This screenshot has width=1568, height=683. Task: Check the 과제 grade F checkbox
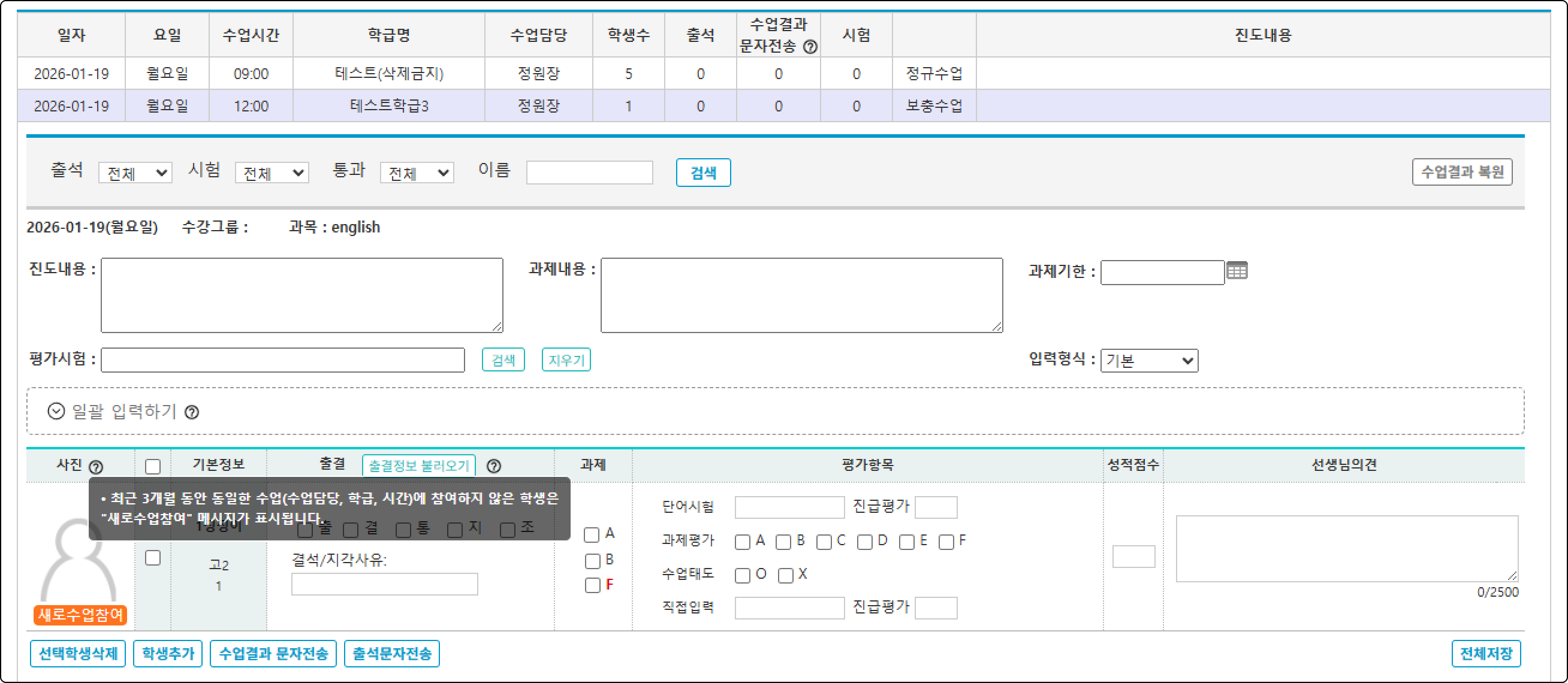[x=592, y=585]
